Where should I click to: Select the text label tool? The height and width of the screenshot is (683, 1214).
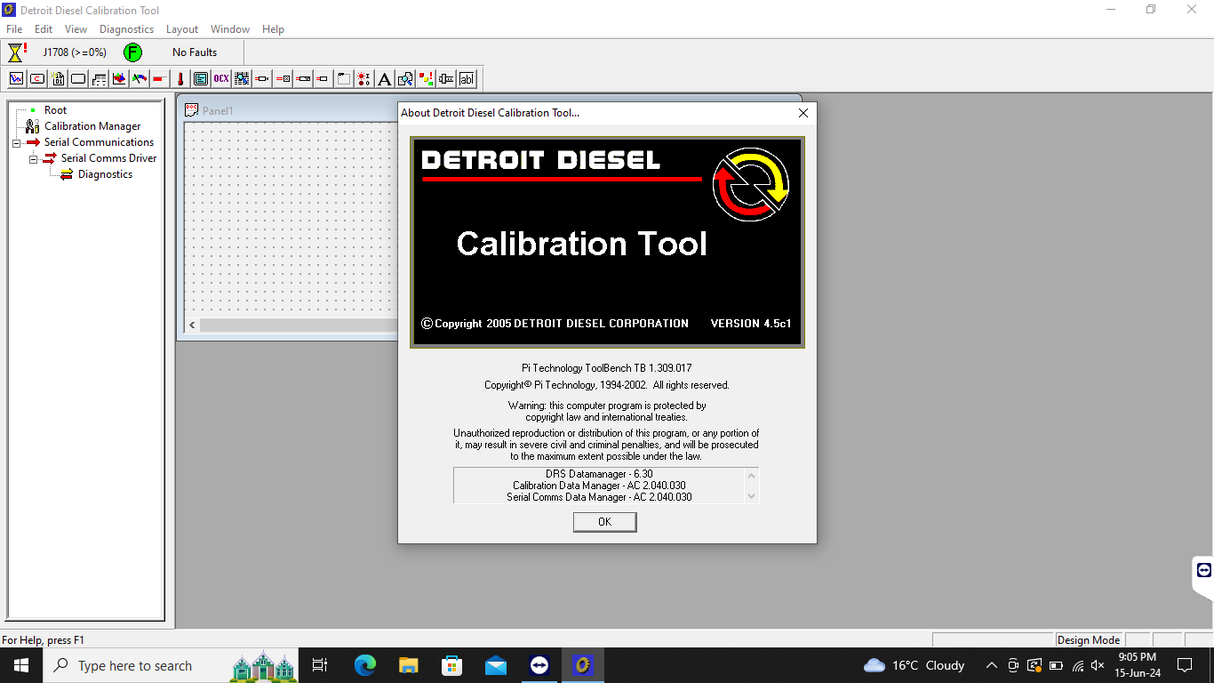385,78
